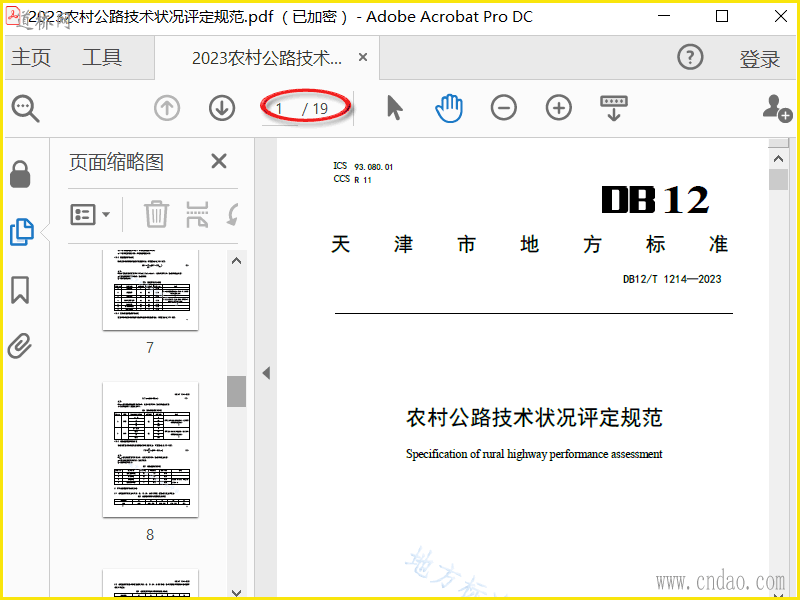Close the 页面缩略图 panel

219,161
